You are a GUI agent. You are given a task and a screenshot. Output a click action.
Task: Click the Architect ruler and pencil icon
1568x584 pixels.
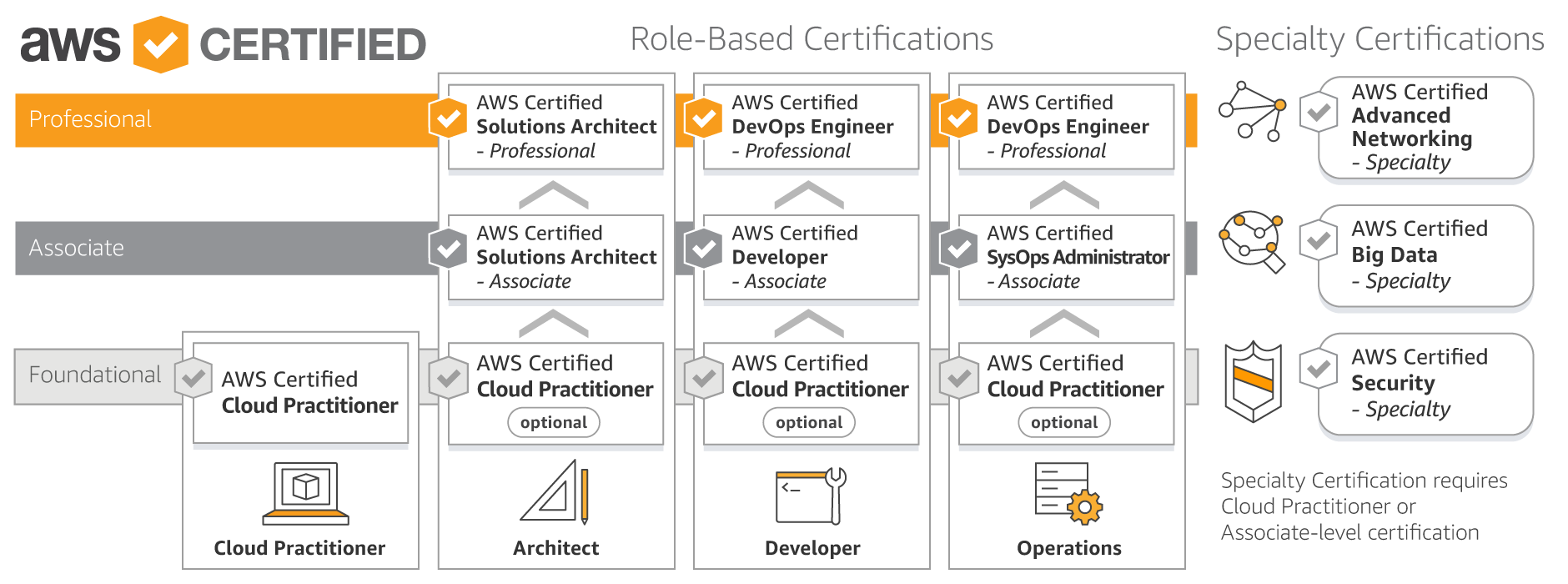pos(555,492)
